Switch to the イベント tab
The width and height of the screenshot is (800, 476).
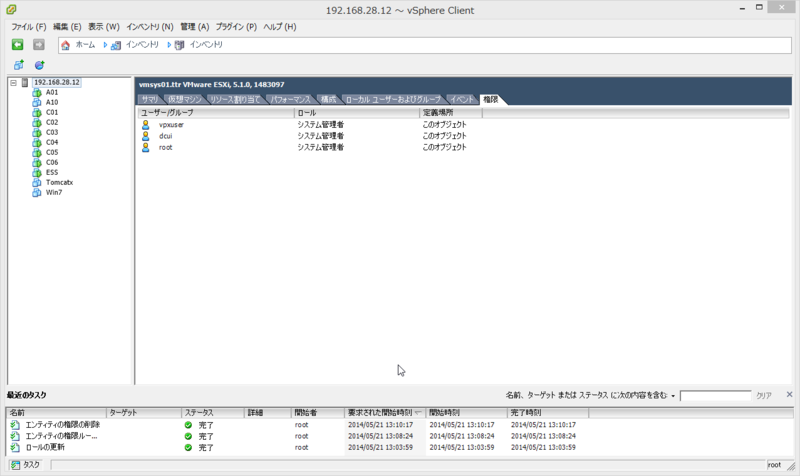462,99
